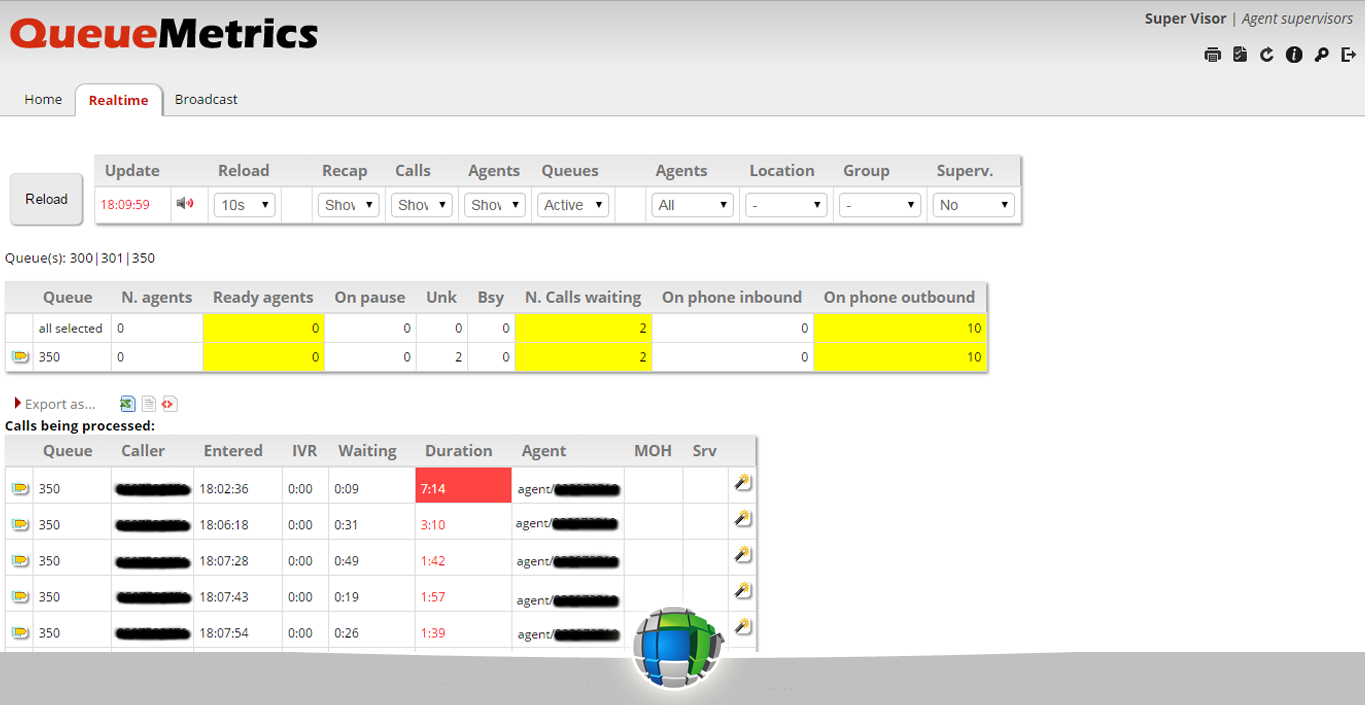Open the Reload interval dropdown showing 10s
1365x705 pixels.
pyautogui.click(x=245, y=205)
